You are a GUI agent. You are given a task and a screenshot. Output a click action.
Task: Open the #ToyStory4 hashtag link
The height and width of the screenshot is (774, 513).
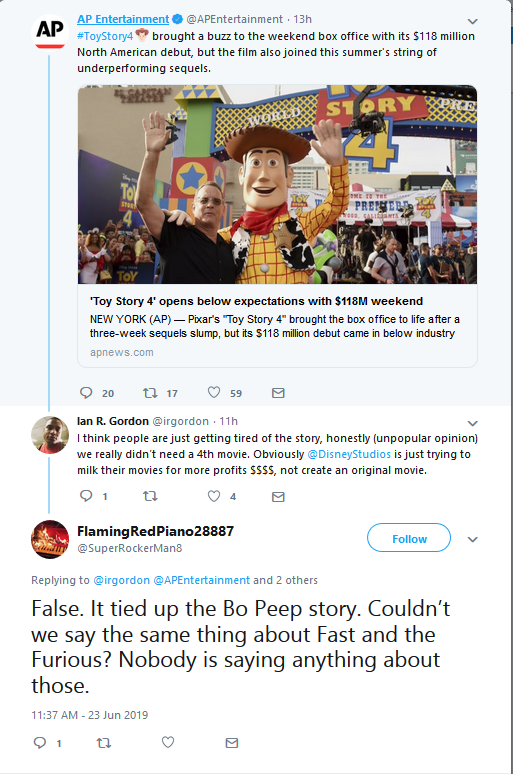[105, 36]
